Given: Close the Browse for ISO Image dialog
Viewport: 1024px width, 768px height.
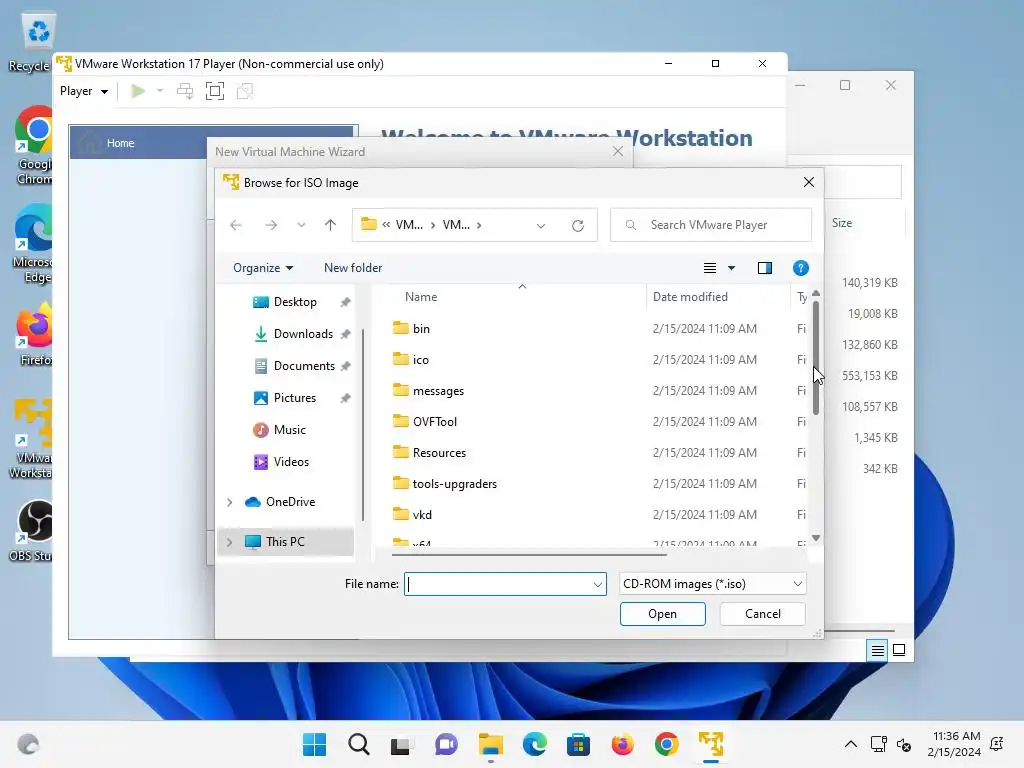Looking at the screenshot, I should pos(808,182).
